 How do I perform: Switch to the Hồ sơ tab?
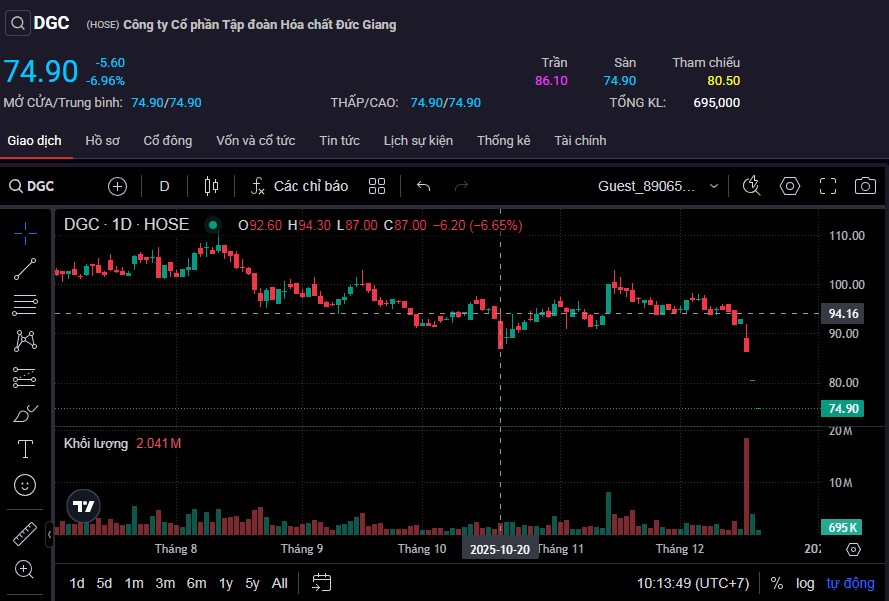point(102,141)
